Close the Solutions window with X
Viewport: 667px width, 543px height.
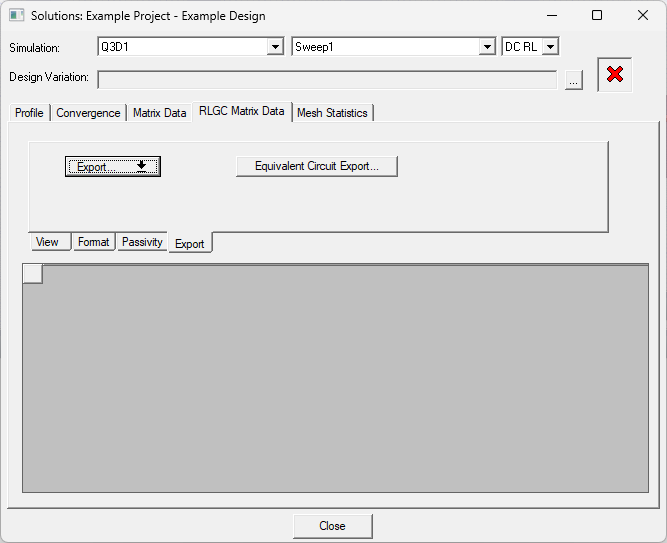click(643, 15)
